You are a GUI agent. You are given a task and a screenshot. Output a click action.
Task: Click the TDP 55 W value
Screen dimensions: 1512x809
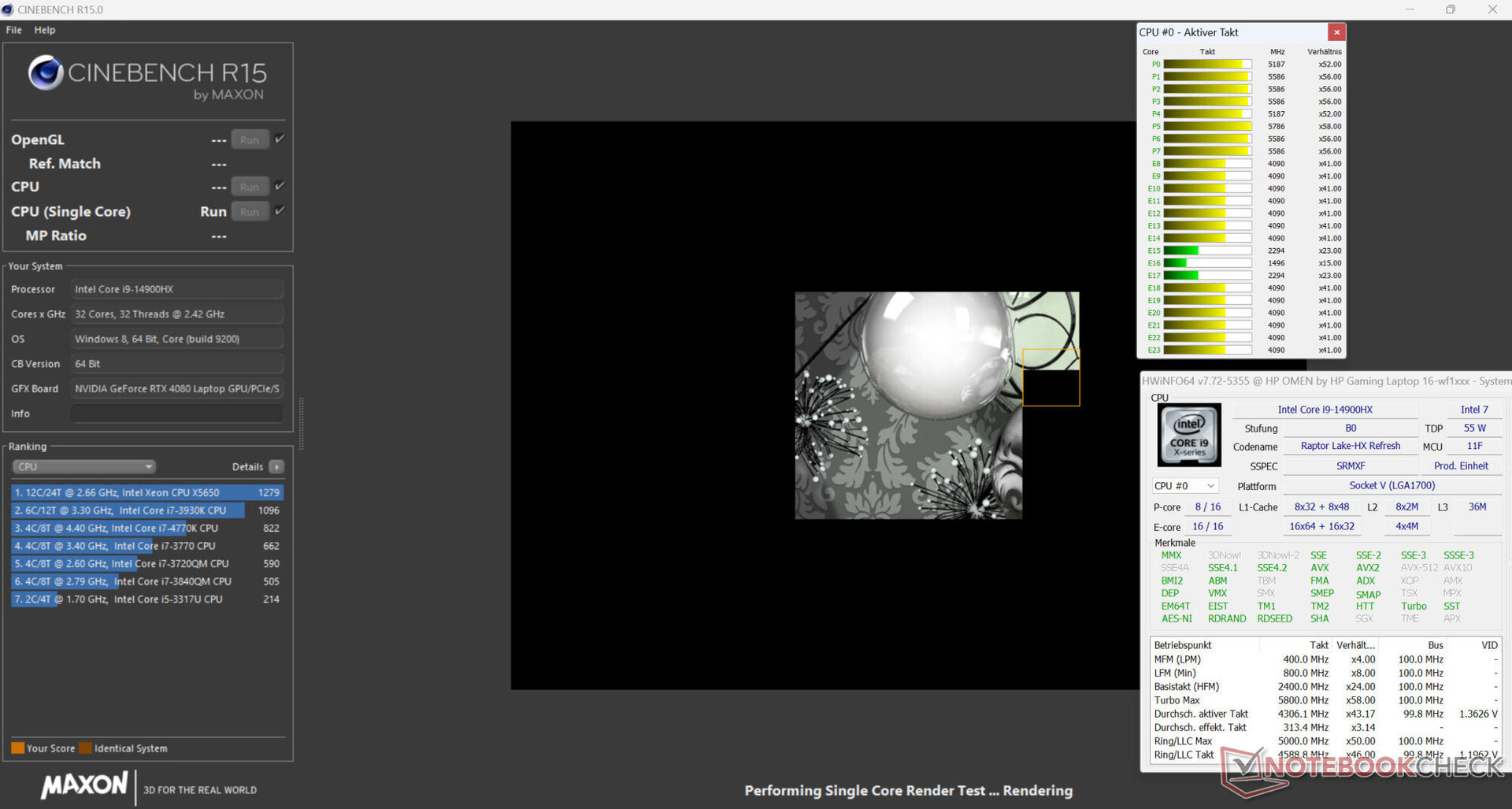click(1474, 428)
